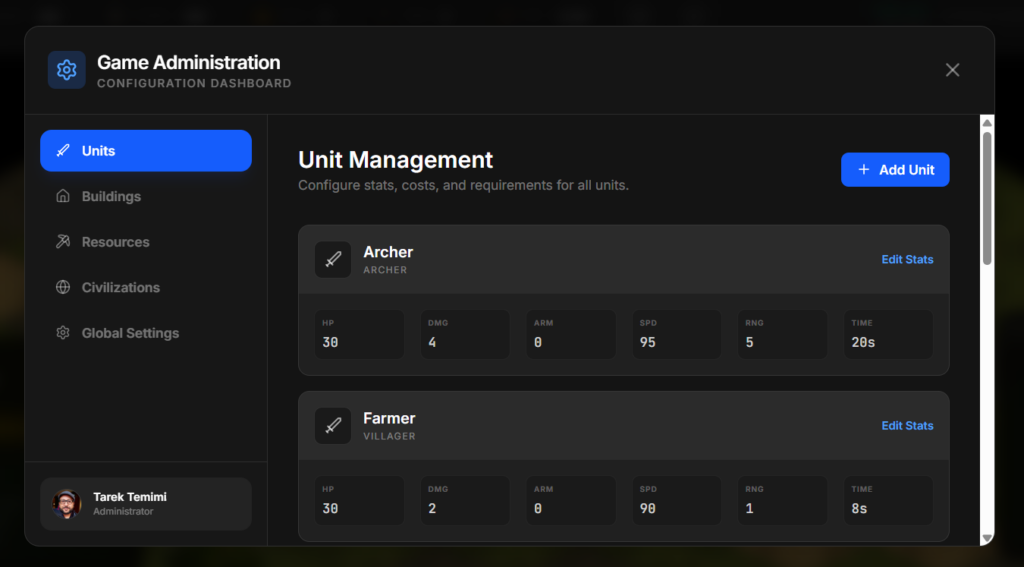
Task: Click Tarek Temimi's profile avatar
Action: click(67, 503)
